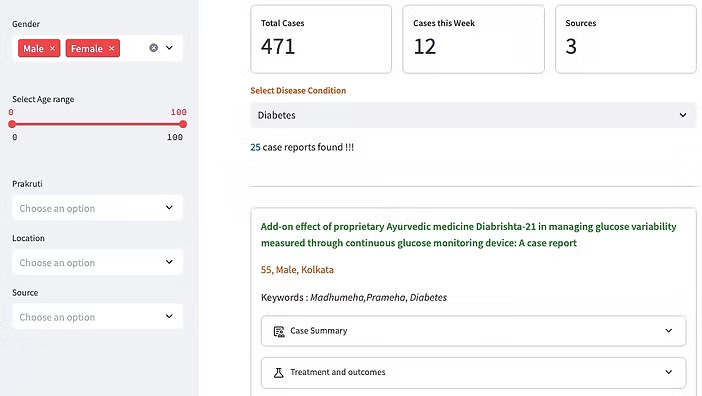Remove the Male gender tag
The height and width of the screenshot is (396, 702).
coord(52,48)
